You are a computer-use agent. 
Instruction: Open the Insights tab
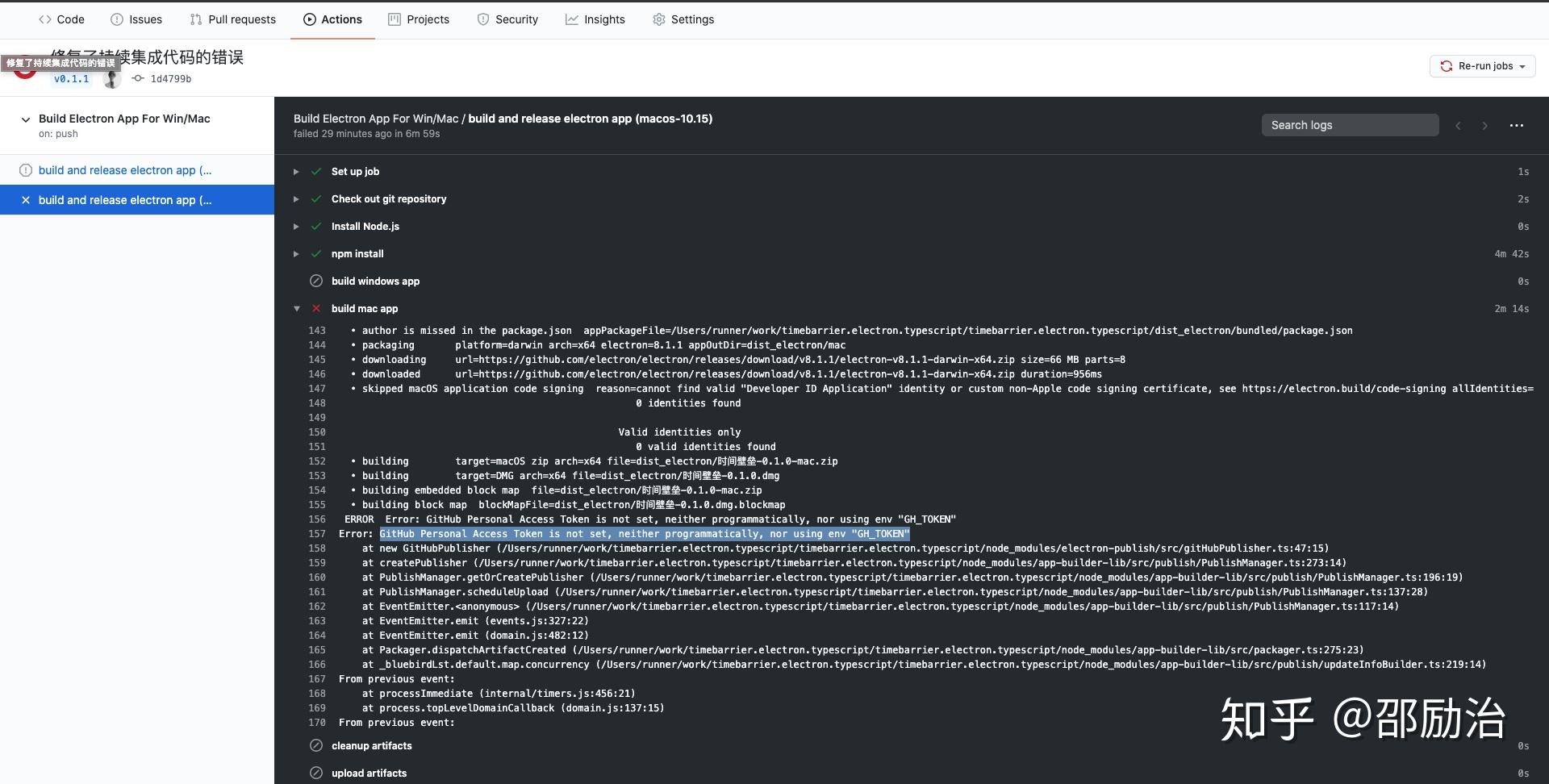click(595, 19)
